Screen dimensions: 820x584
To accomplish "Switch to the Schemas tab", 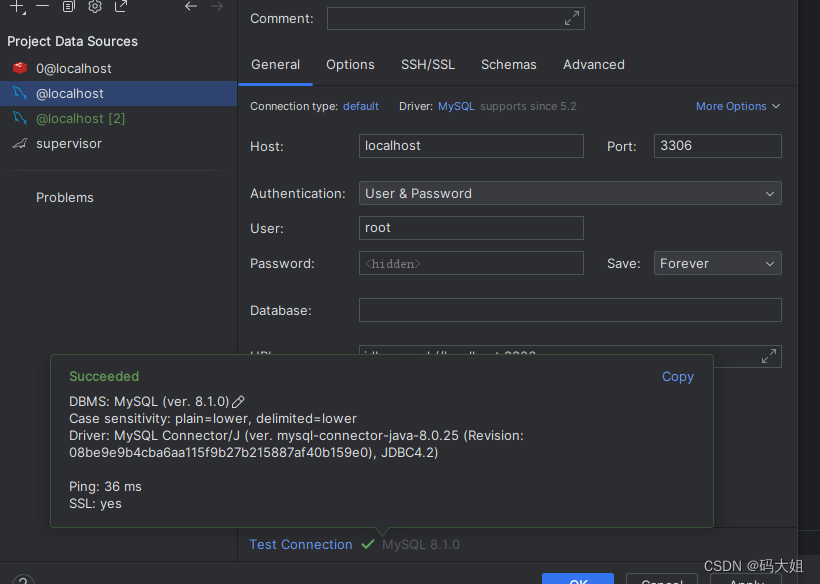I will [x=508, y=64].
